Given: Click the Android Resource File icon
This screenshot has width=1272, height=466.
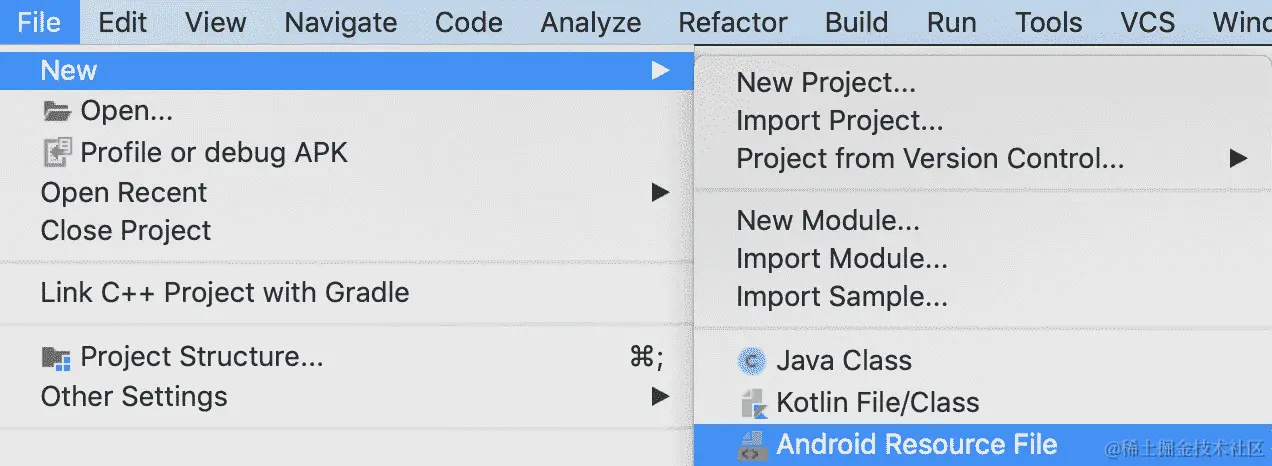Looking at the screenshot, I should click(751, 445).
